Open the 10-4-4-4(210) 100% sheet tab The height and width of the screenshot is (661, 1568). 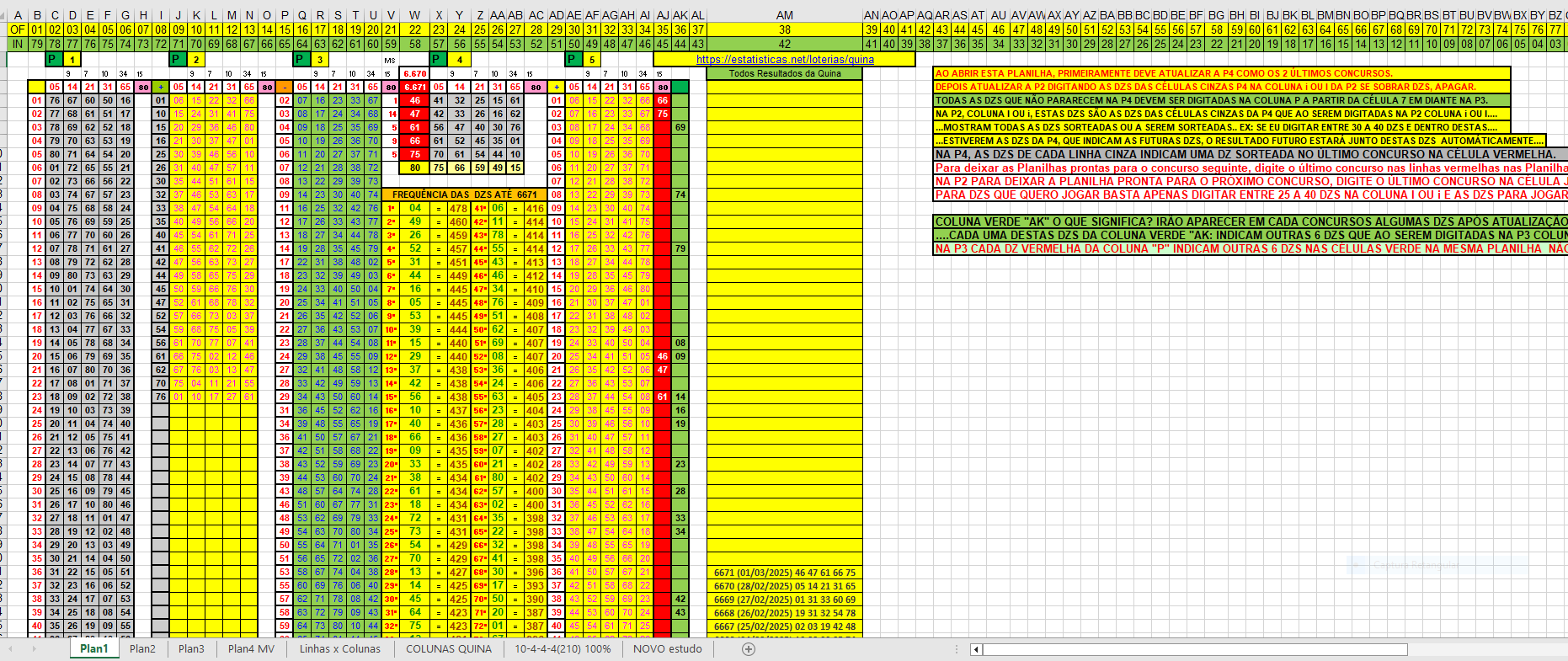click(x=563, y=649)
